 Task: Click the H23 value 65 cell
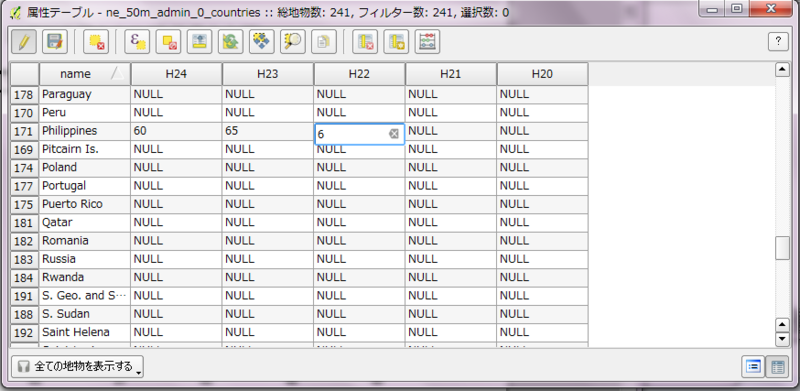click(x=268, y=131)
